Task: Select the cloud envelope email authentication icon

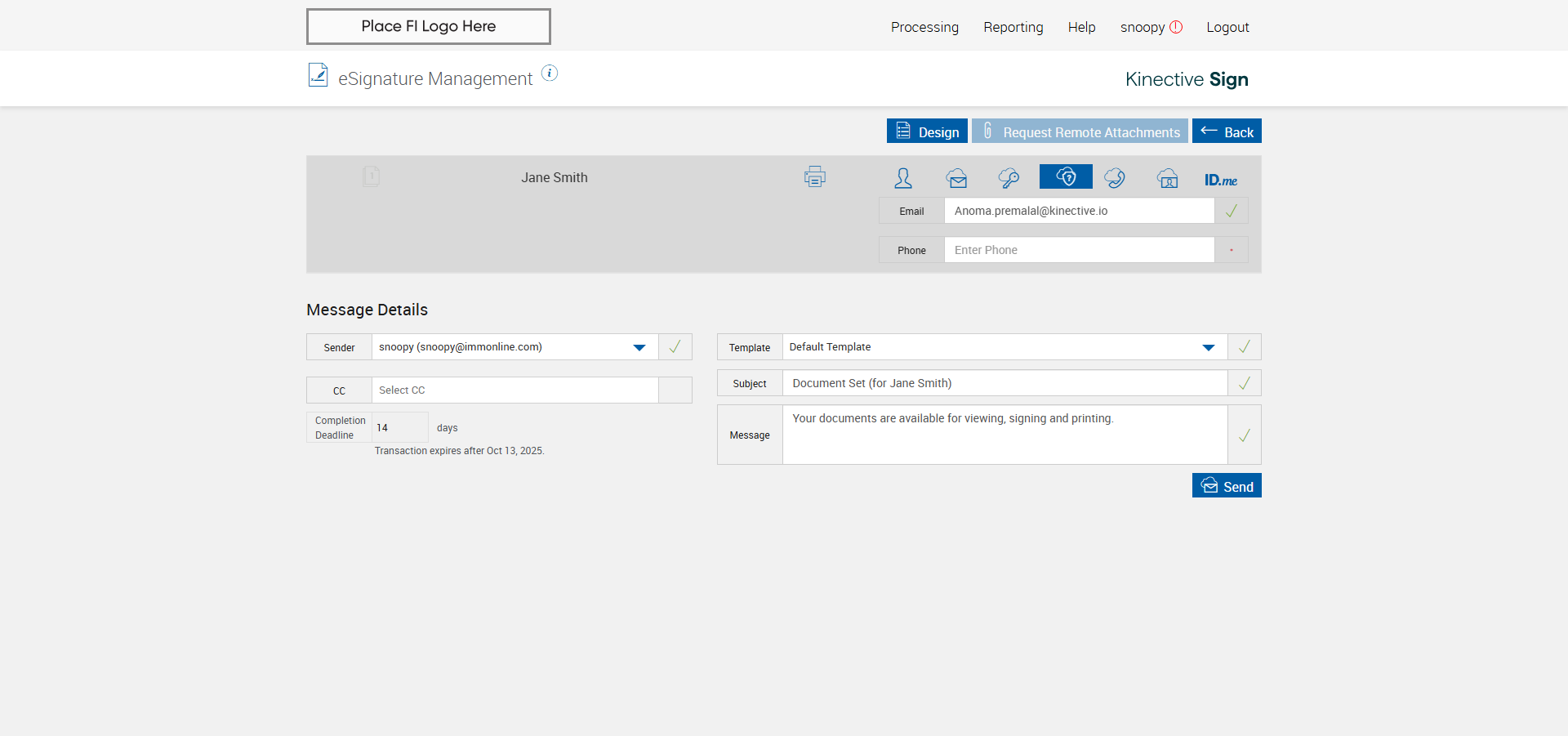Action: 956,178
